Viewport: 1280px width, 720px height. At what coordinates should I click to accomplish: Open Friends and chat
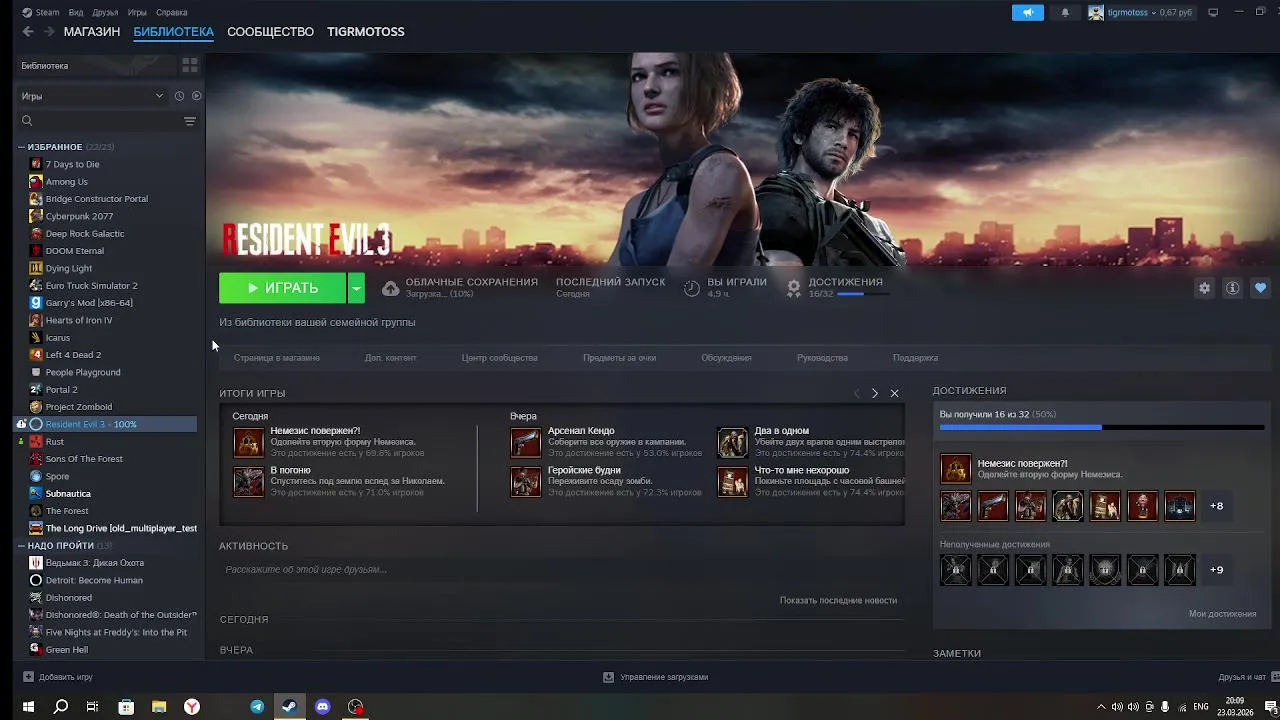1248,677
